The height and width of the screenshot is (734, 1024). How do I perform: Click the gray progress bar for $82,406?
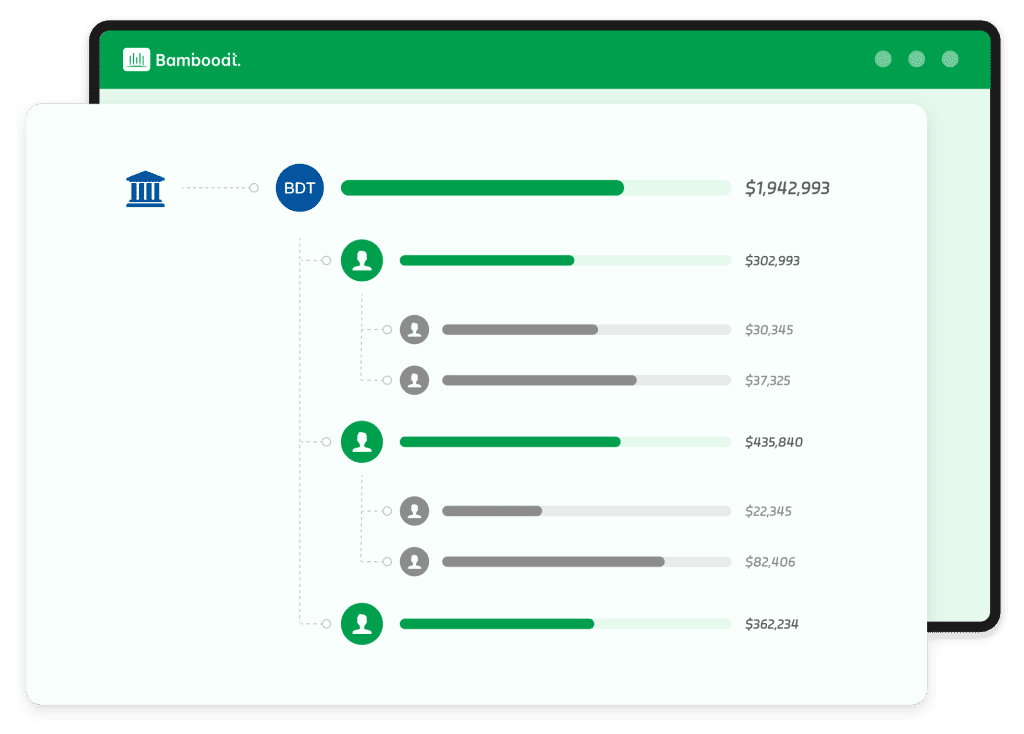[553, 562]
